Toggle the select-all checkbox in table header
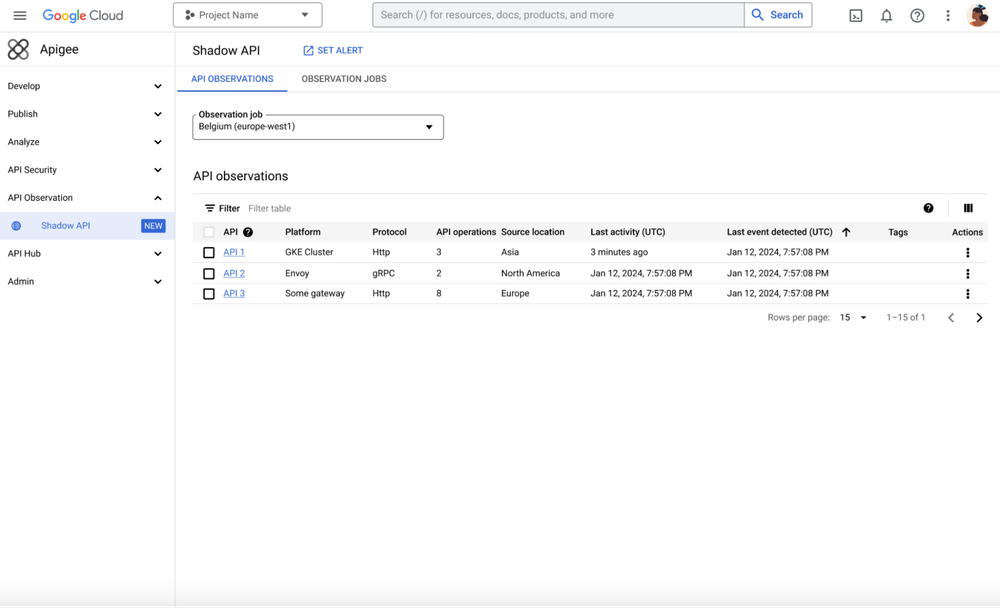Screen dimensions: 1000x608 (209, 232)
